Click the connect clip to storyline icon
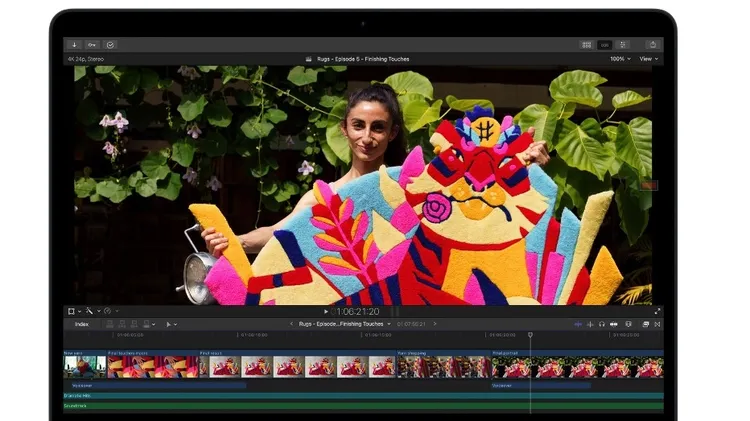 coord(110,324)
